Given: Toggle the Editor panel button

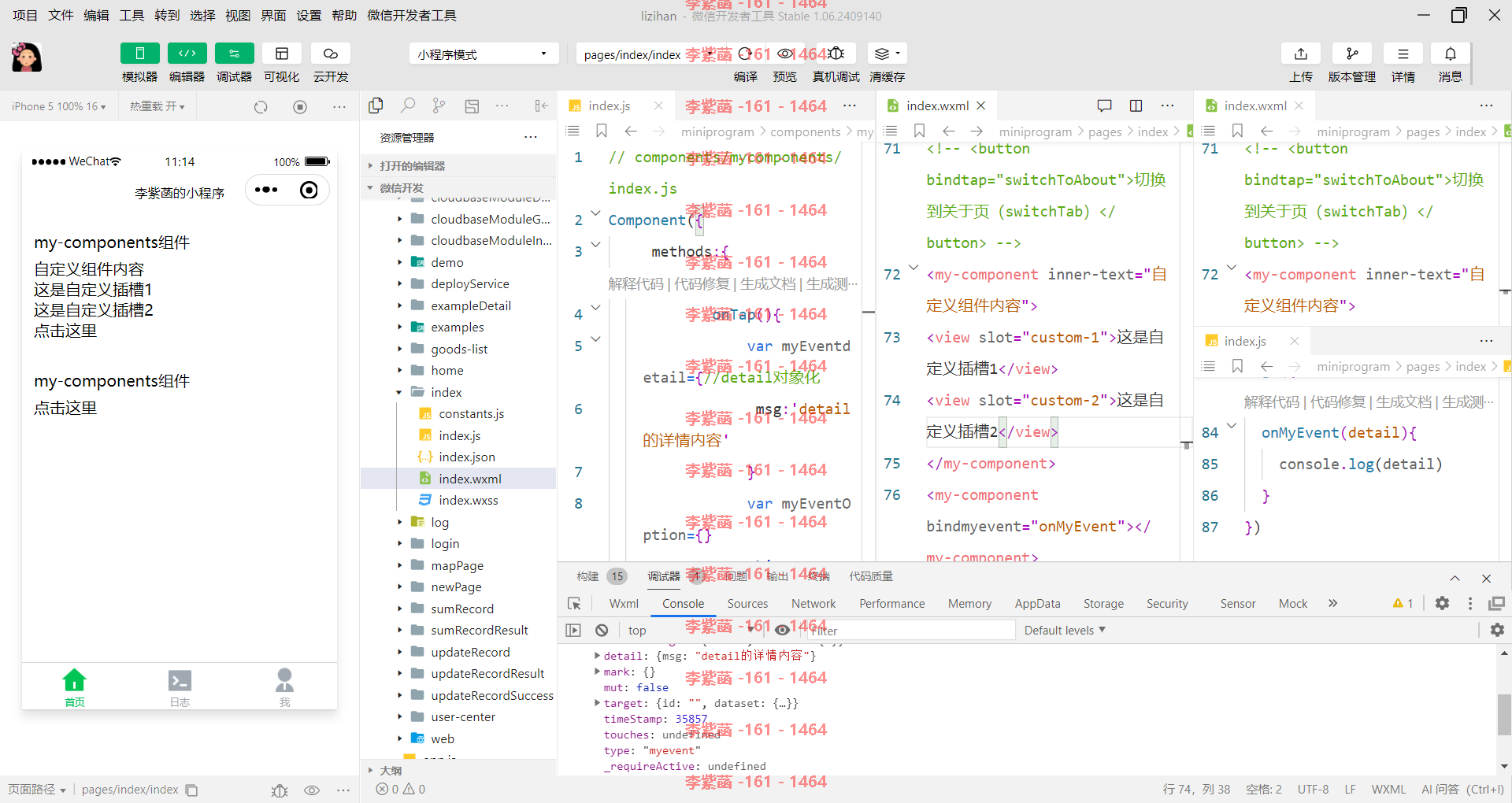Looking at the screenshot, I should click(187, 54).
